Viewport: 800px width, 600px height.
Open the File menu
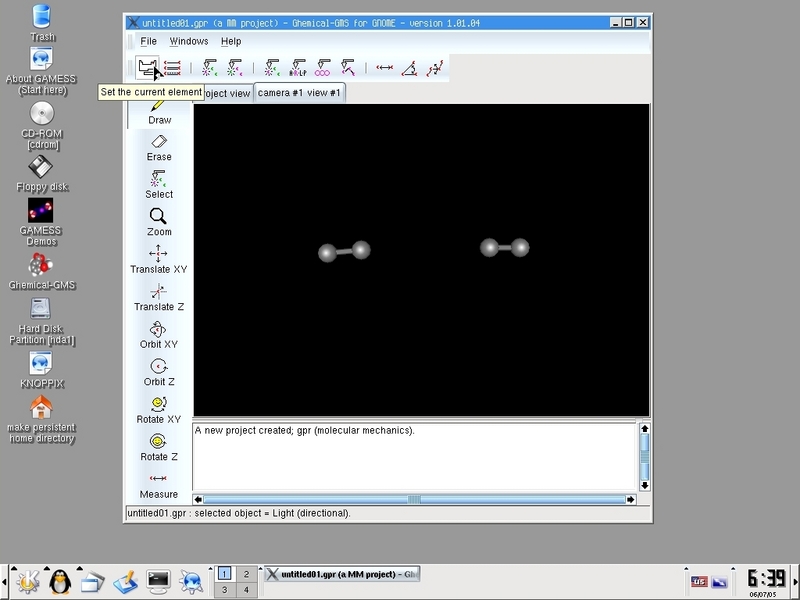tap(148, 41)
